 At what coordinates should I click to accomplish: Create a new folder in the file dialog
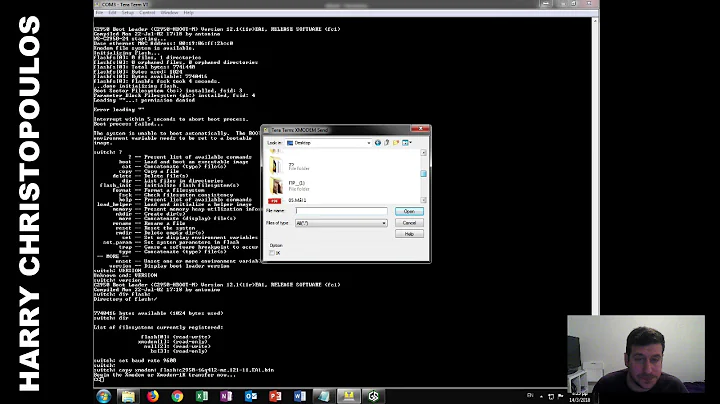(x=396, y=143)
